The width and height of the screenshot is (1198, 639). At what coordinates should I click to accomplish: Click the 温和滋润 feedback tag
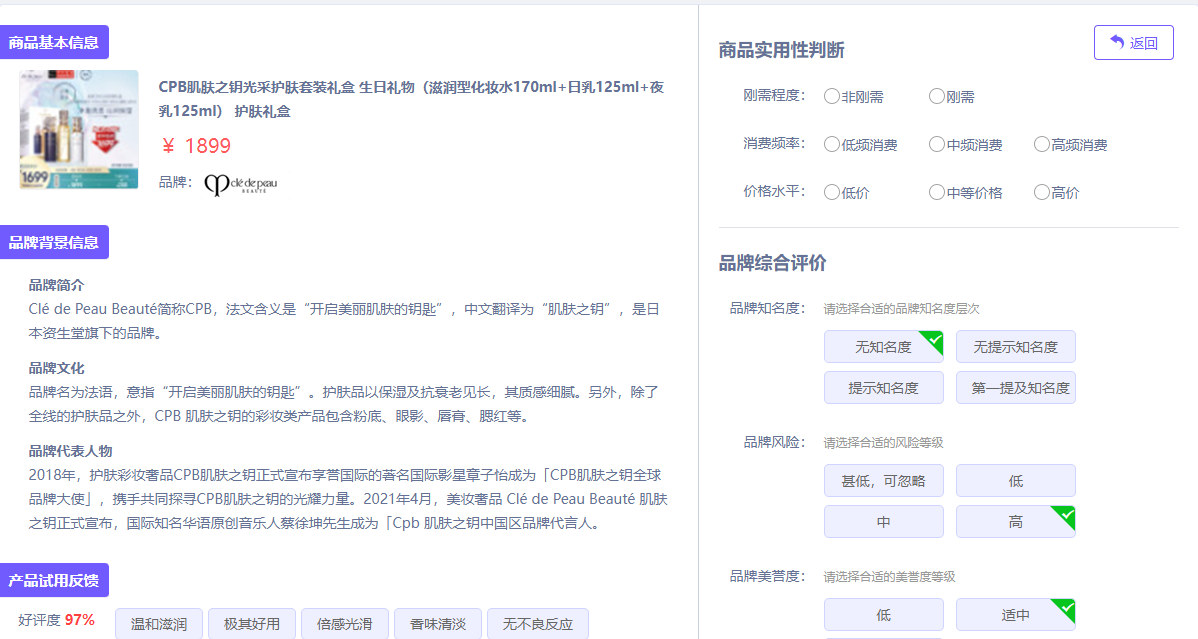(159, 624)
